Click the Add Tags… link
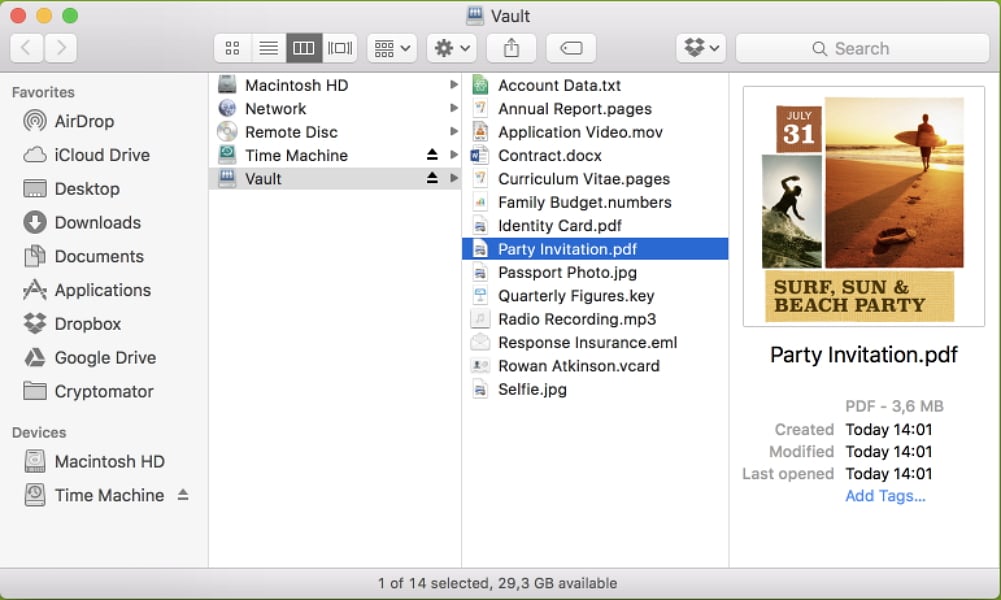 [885, 496]
